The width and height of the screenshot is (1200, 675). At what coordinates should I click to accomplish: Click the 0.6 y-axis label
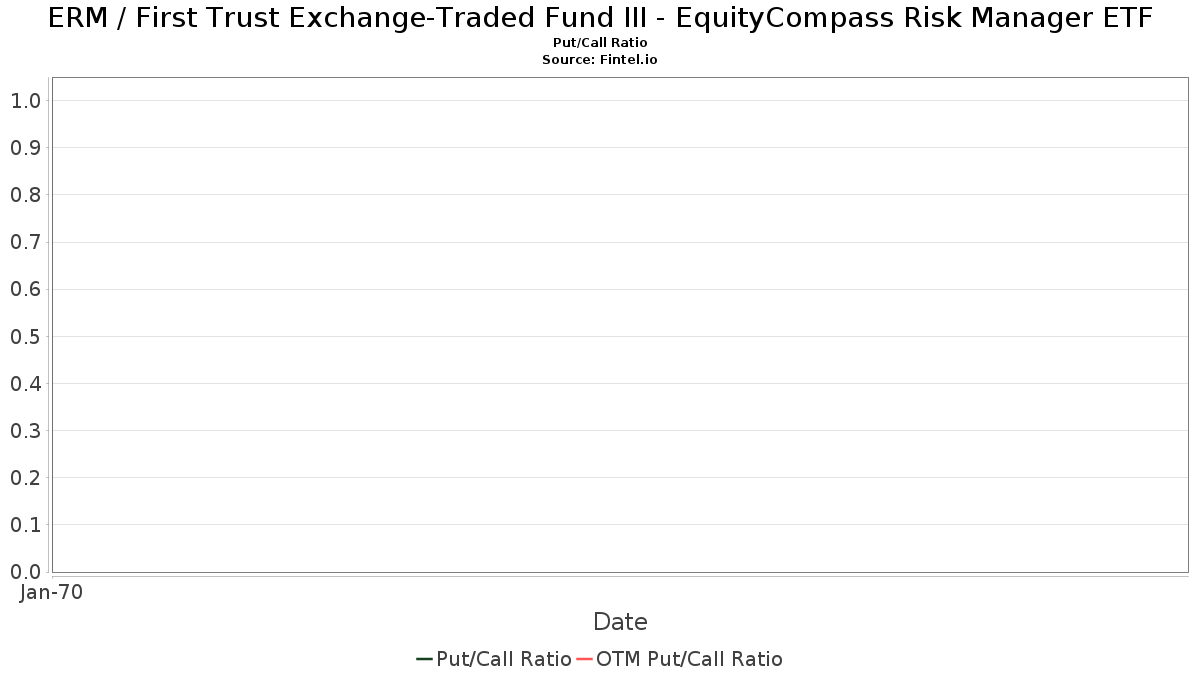(x=26, y=289)
